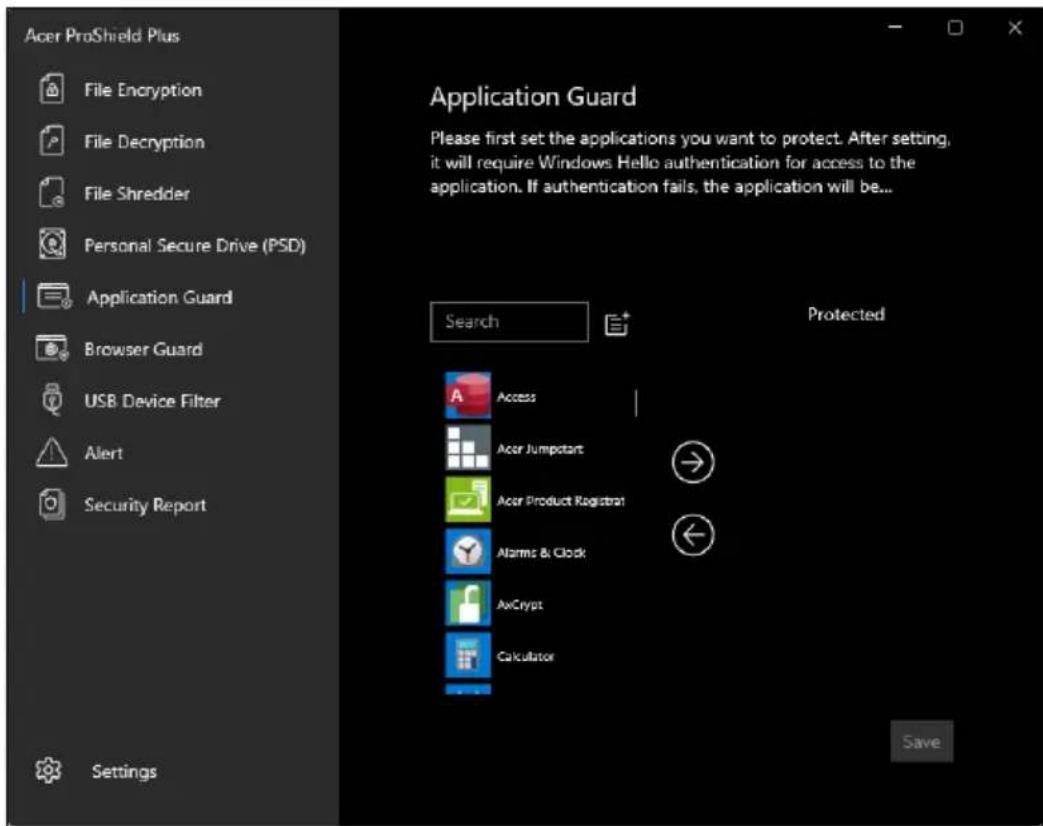The width and height of the screenshot is (1043, 826).
Task: Click the Application Guard sidebar icon
Action: coord(54,297)
